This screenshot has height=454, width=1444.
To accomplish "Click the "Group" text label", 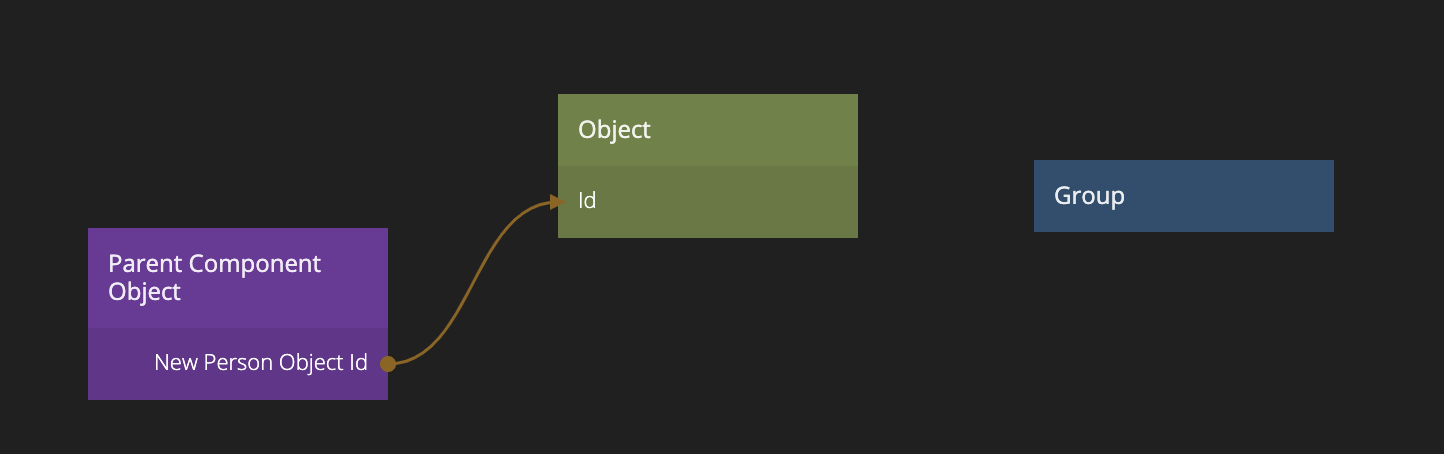I will click(1089, 196).
